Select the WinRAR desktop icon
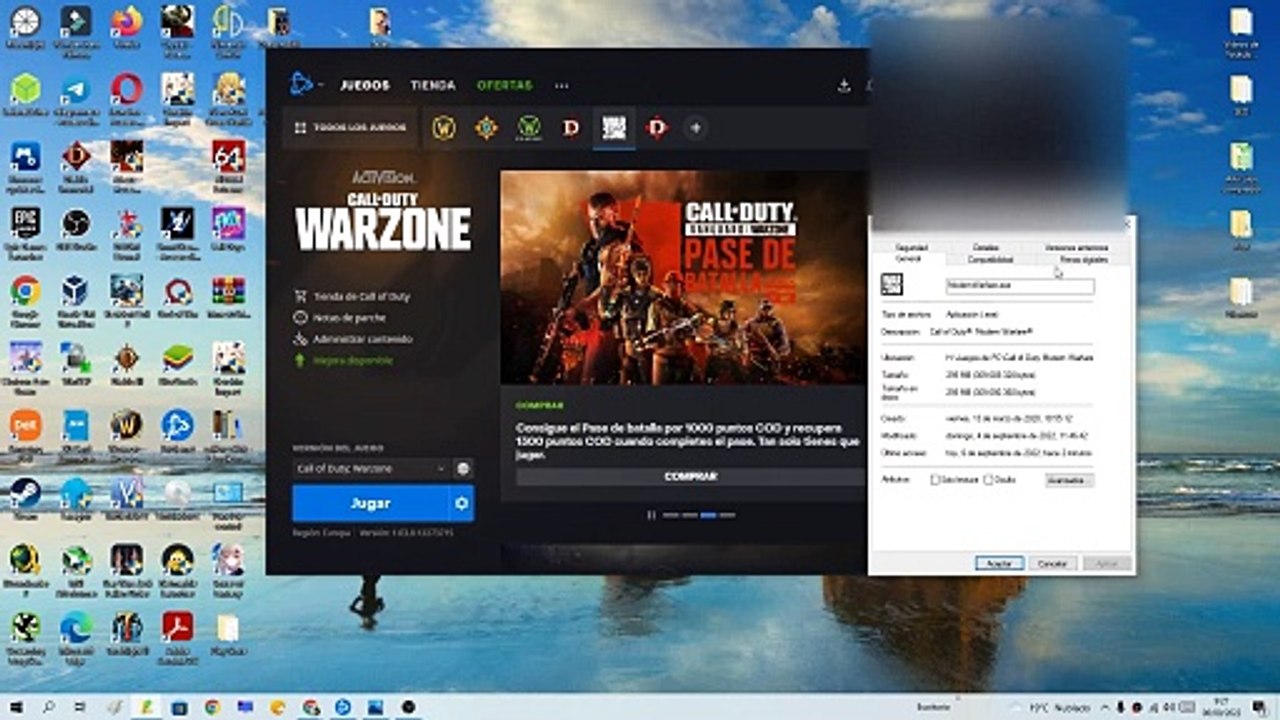 pos(228,296)
